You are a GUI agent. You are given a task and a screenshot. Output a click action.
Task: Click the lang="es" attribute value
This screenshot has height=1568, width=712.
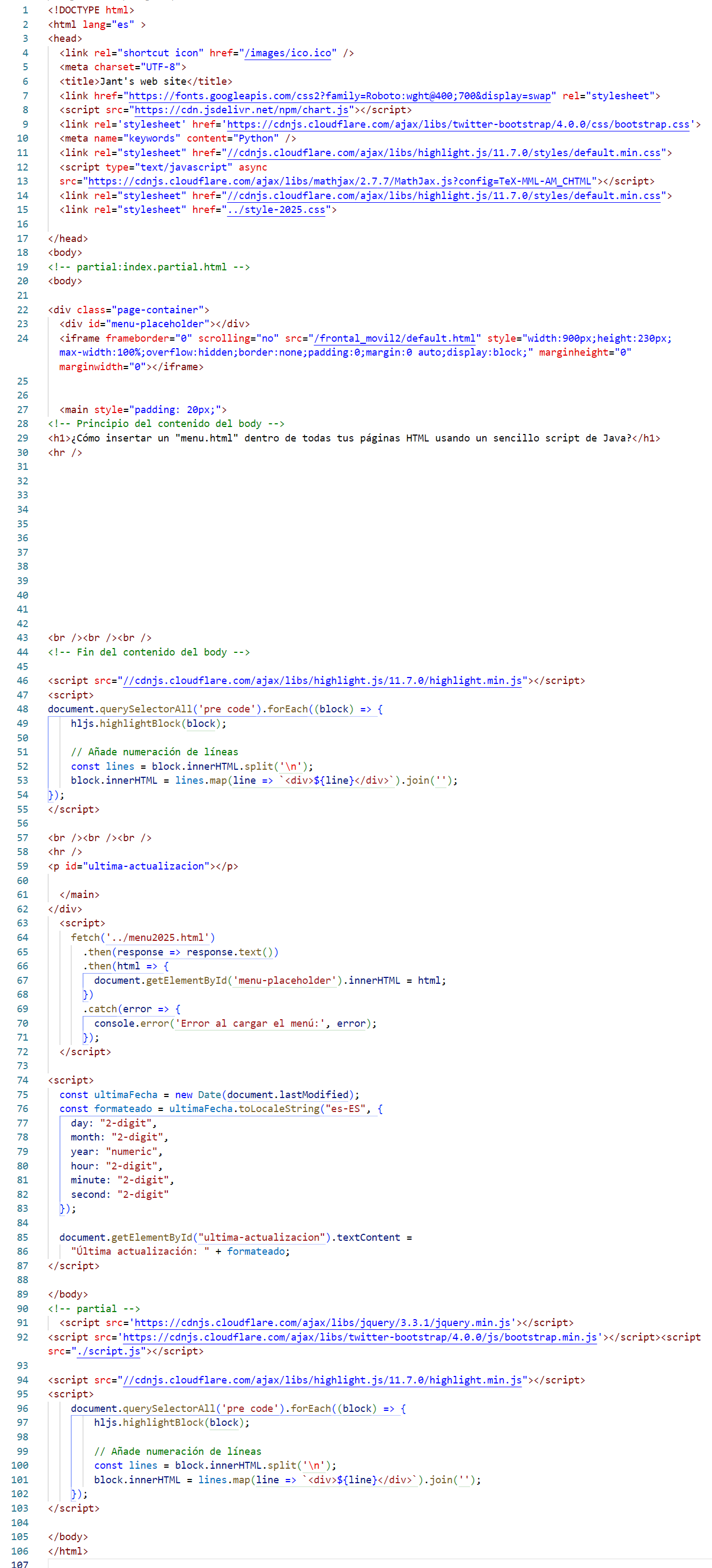(x=123, y=24)
